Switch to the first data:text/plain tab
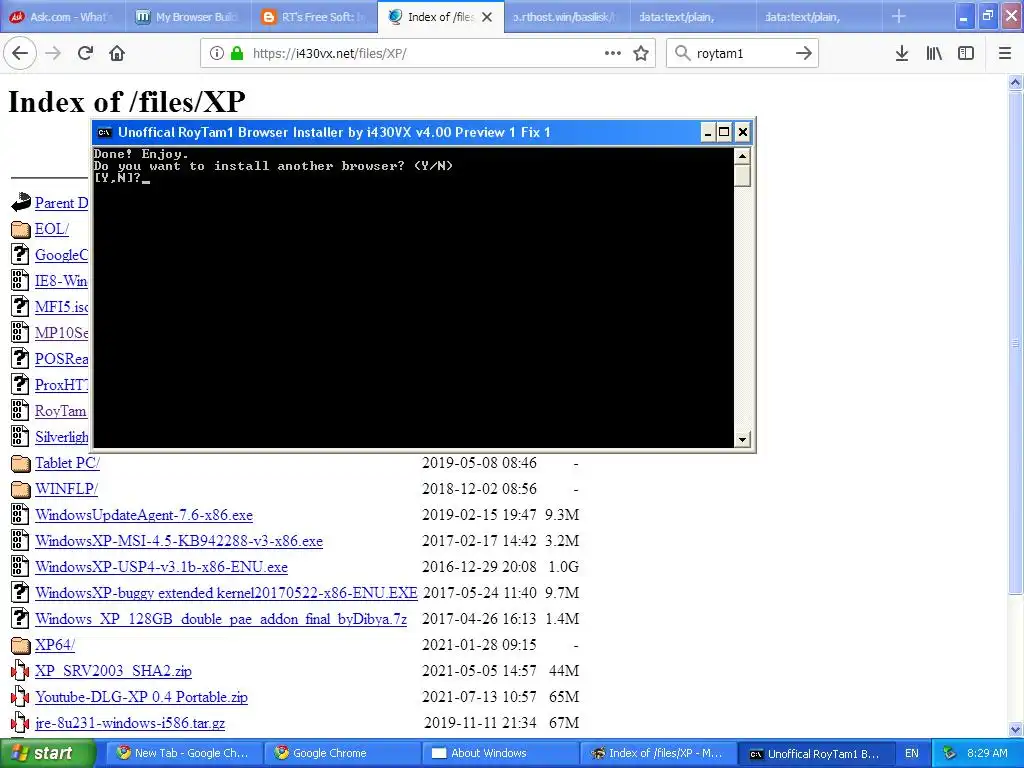This screenshot has width=1024, height=768. coord(692,17)
